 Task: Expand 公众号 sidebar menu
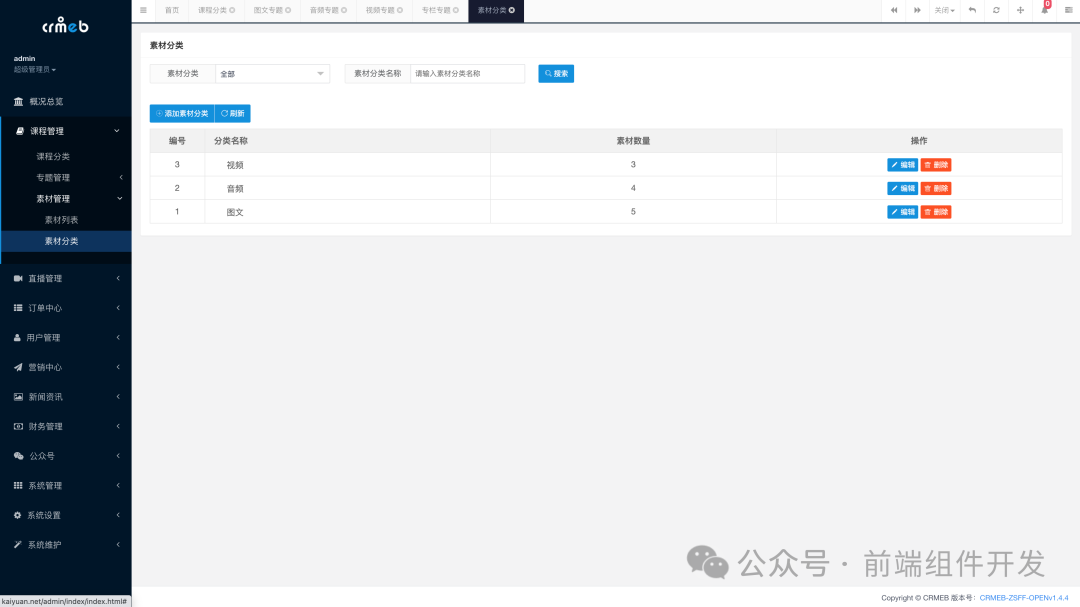click(x=65, y=456)
